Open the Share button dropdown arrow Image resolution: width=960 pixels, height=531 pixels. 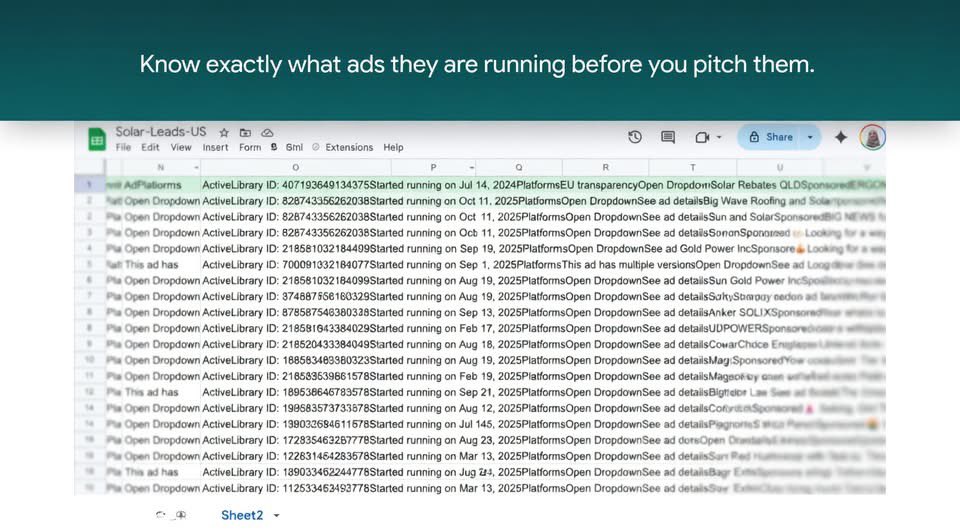point(810,137)
